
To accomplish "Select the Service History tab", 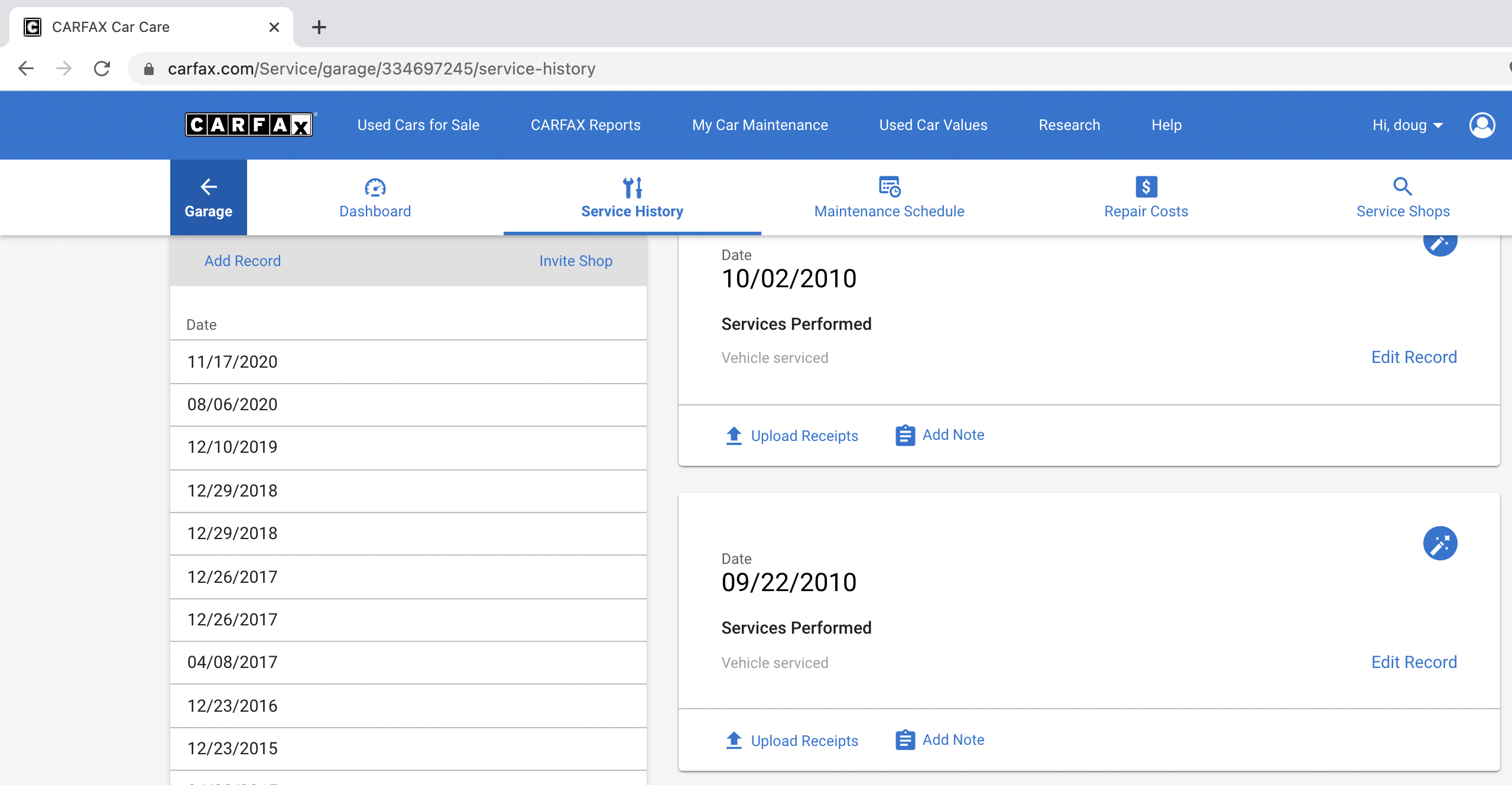I will (632, 197).
